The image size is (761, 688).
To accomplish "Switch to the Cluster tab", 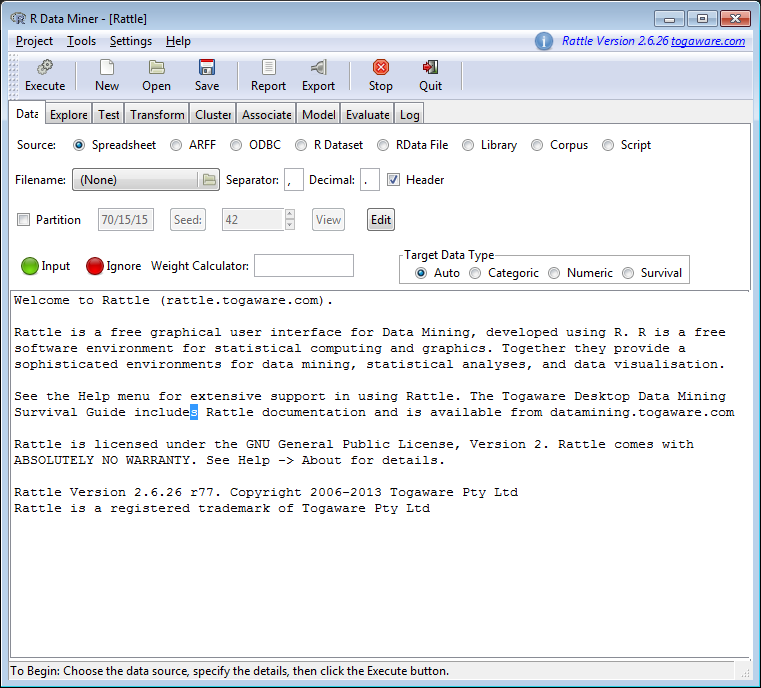I will [x=213, y=115].
